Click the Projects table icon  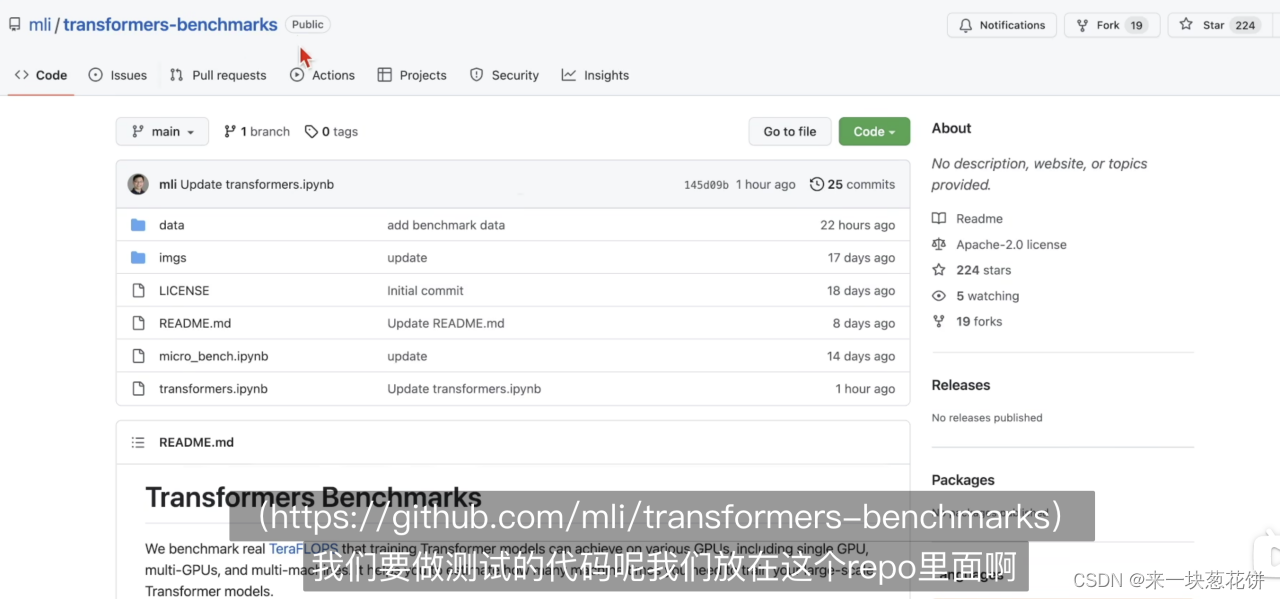tap(385, 75)
